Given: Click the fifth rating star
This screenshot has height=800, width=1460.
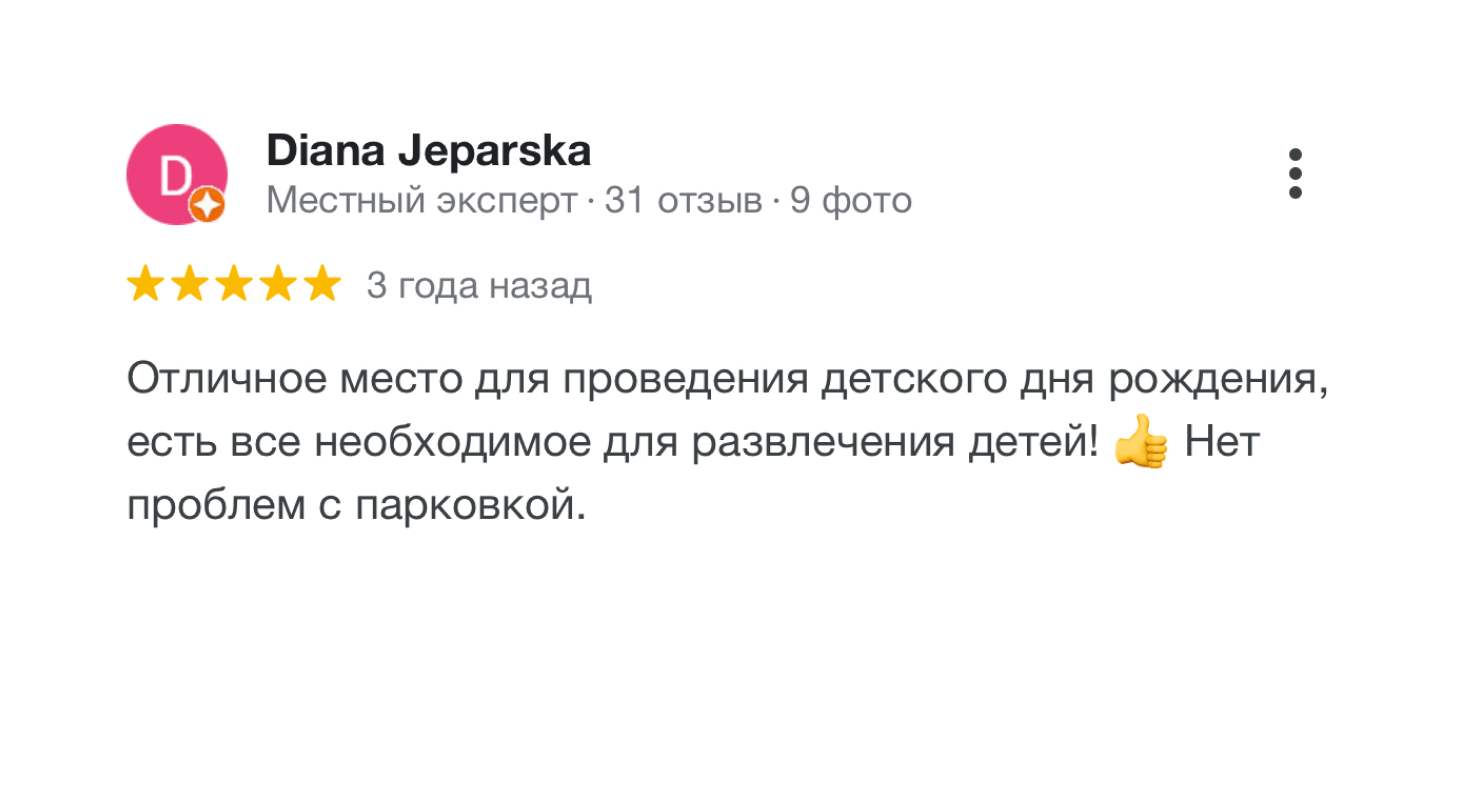Looking at the screenshot, I should [321, 285].
